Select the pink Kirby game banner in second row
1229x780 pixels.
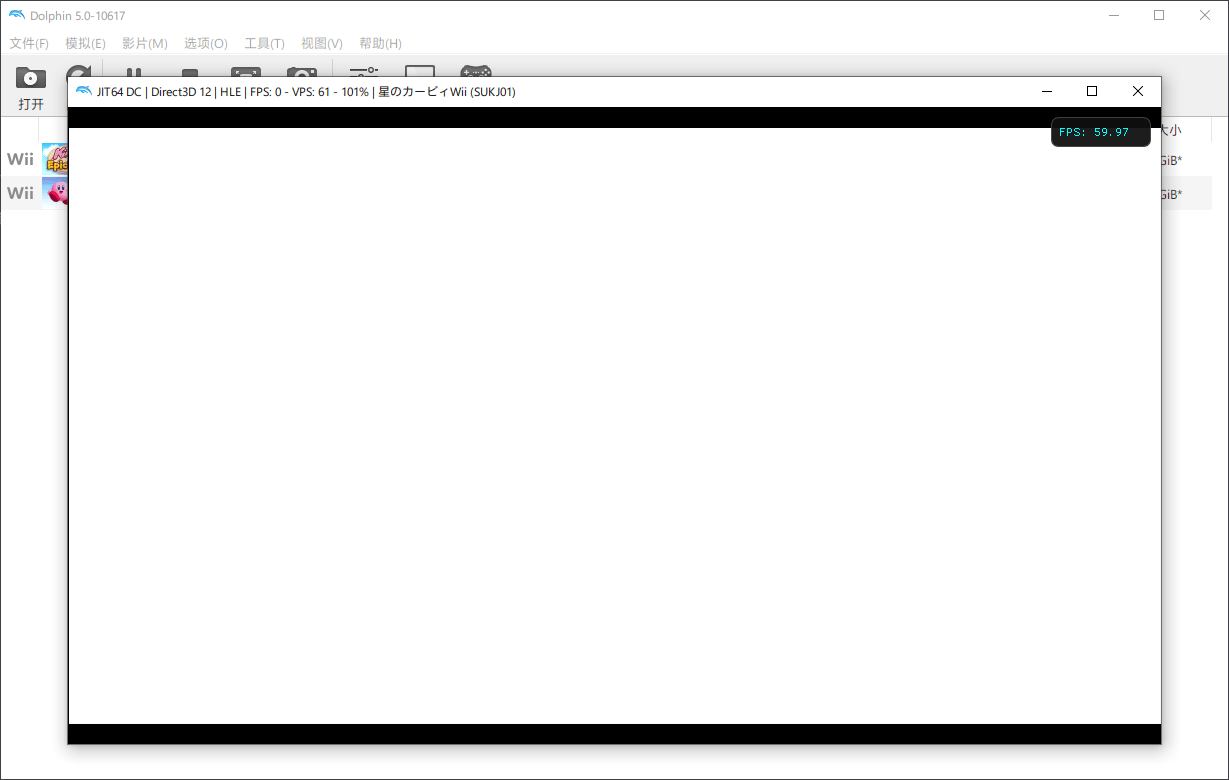click(x=54, y=193)
